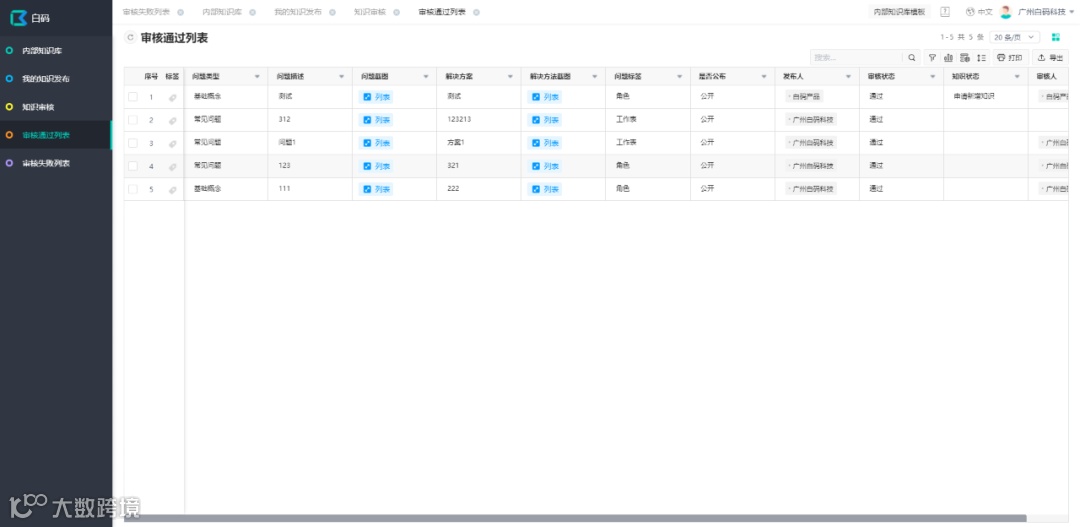Open 问题截图 列表 in row 1
Viewport: 1080px width, 527px height.
click(x=376, y=97)
